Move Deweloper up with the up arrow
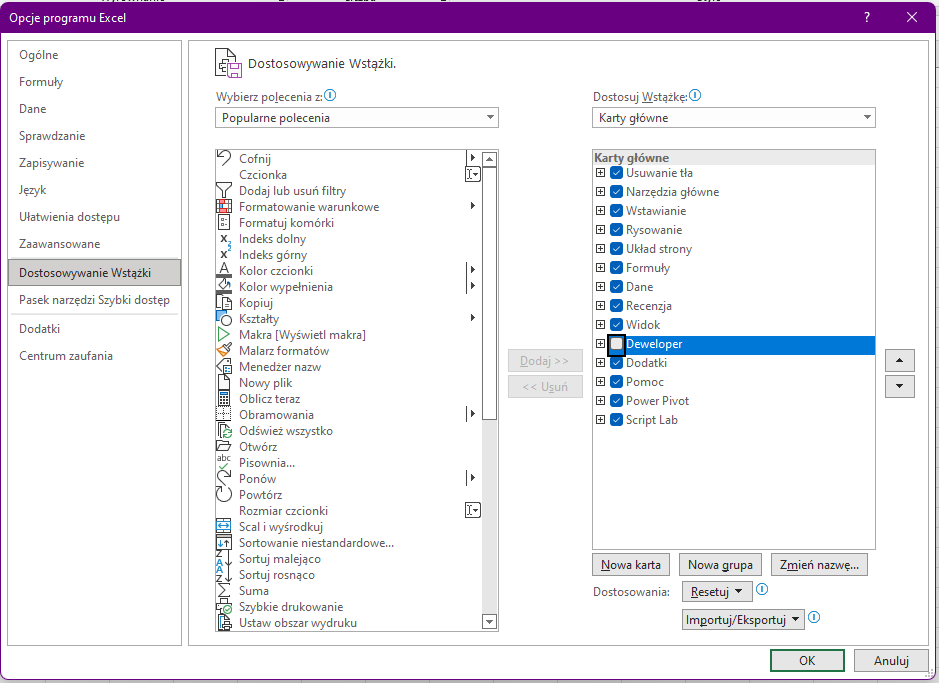Viewport: 939px width, 683px height. tap(899, 360)
